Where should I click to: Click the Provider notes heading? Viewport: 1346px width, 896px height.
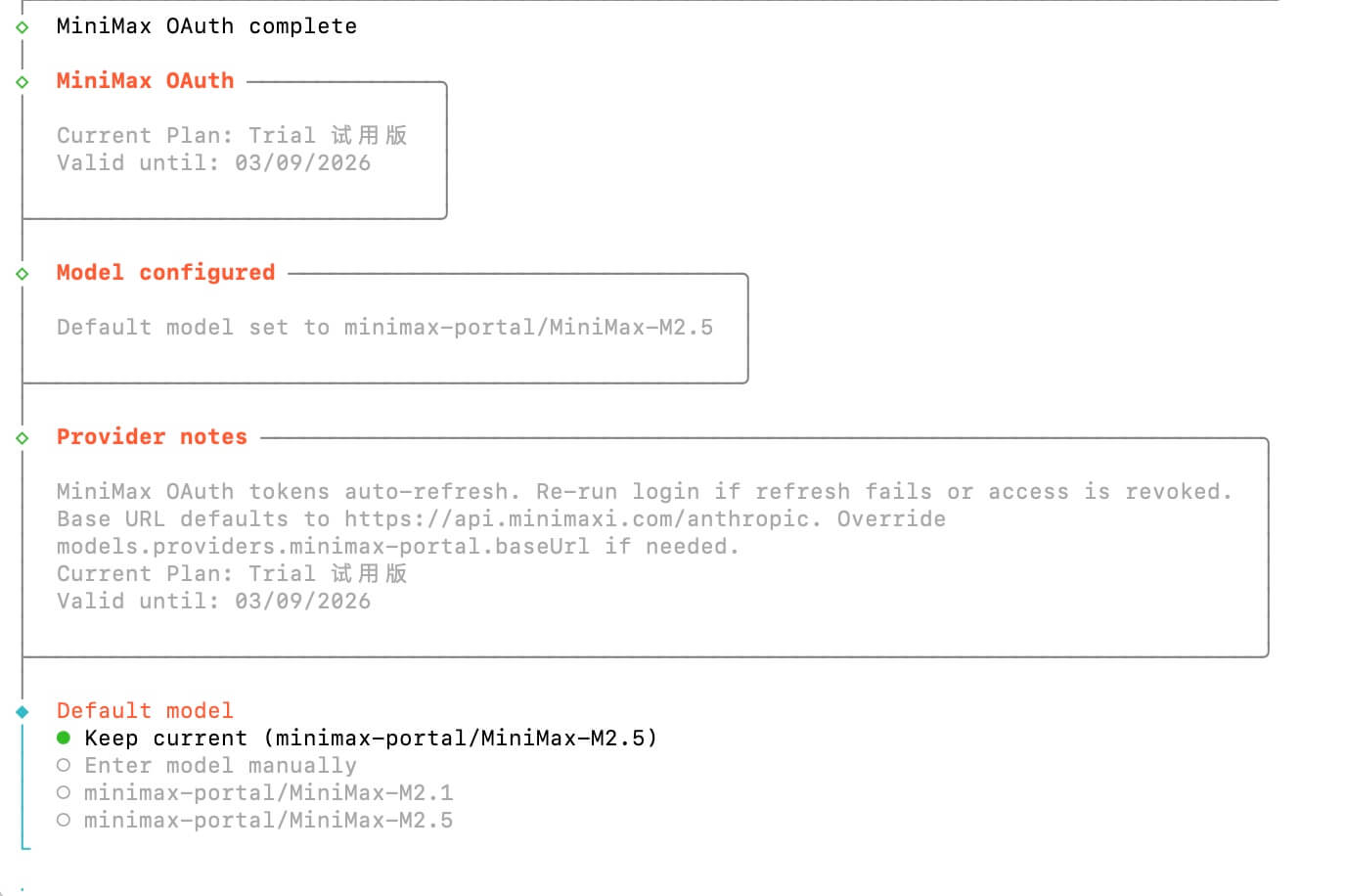point(152,437)
